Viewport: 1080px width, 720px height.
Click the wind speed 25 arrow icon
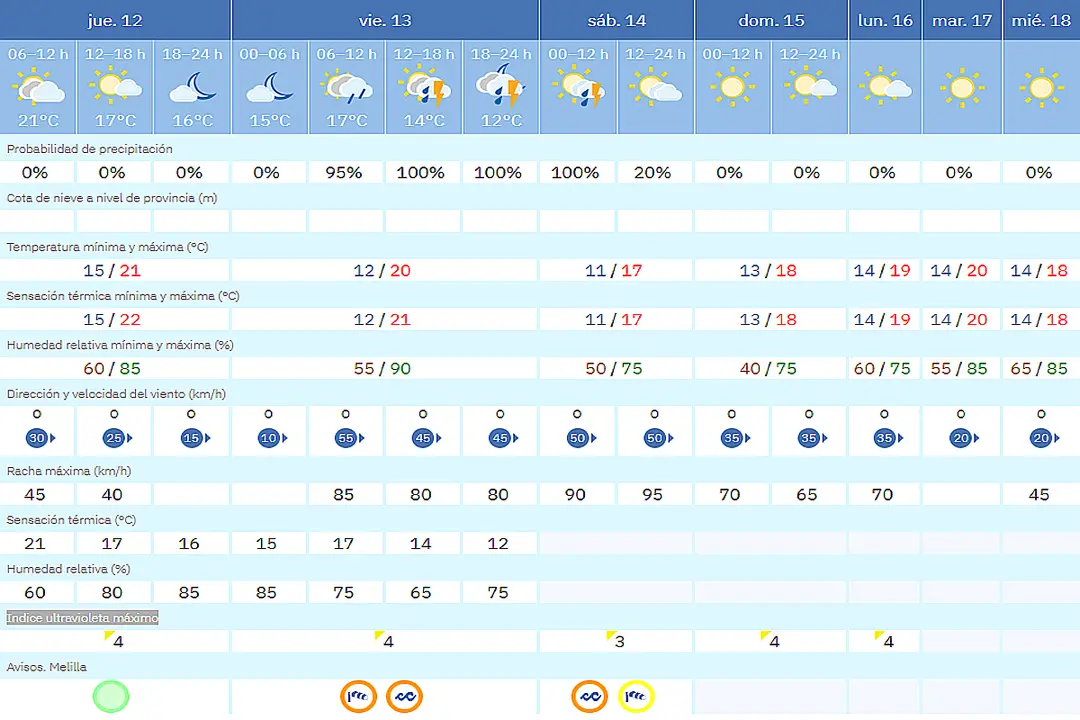point(117,438)
